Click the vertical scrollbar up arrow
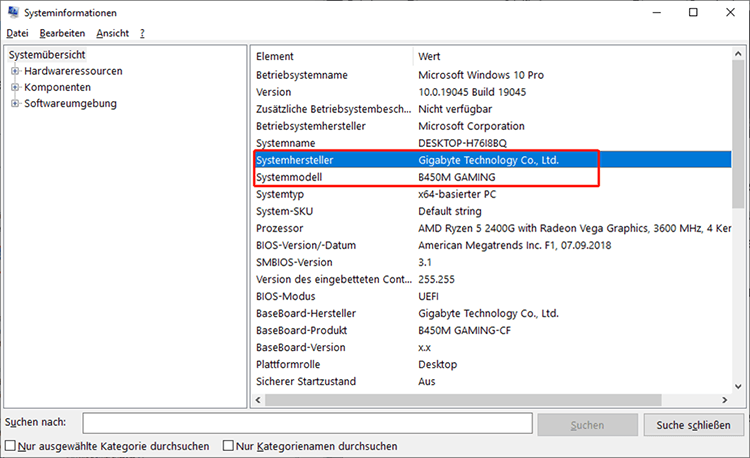The height and width of the screenshot is (458, 750). pos(738,54)
